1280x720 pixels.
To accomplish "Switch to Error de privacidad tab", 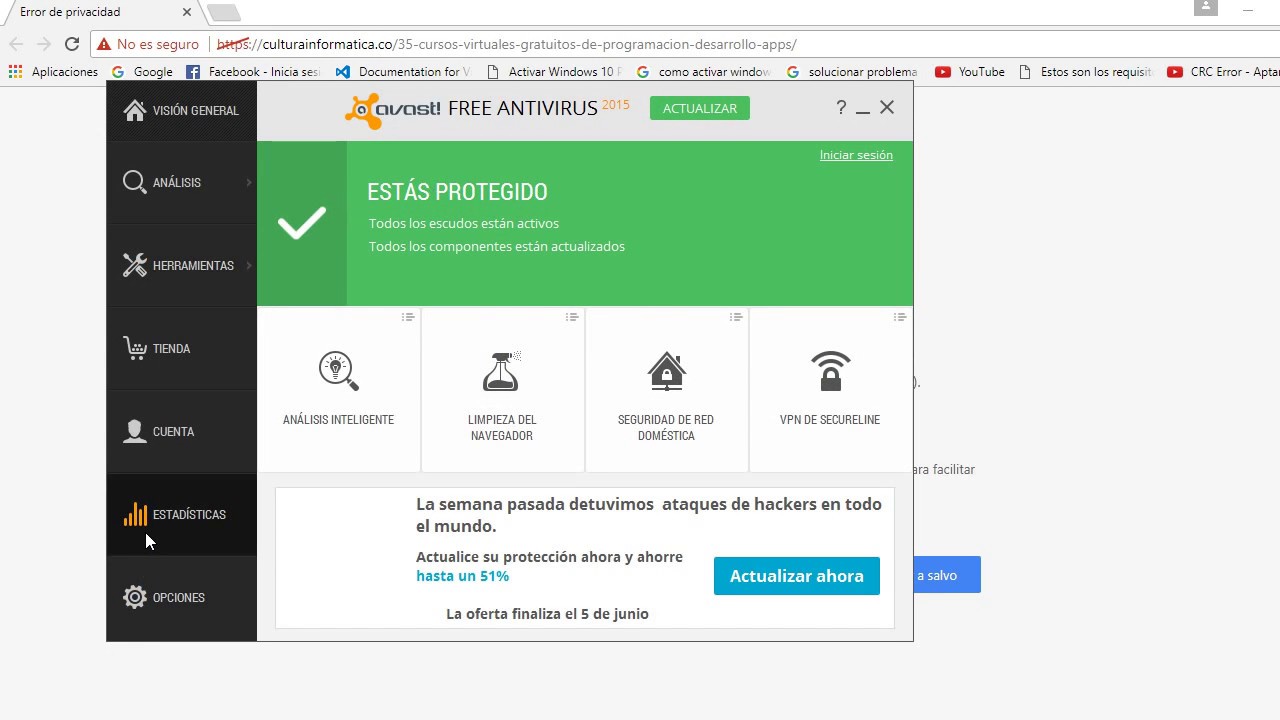I will coord(100,12).
